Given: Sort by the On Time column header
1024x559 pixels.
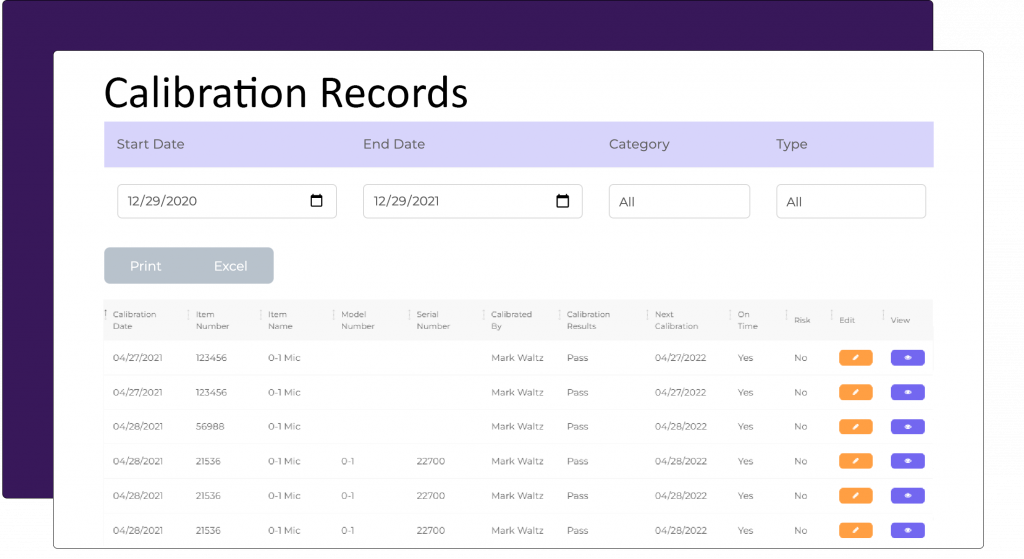Looking at the screenshot, I should click(x=748, y=320).
